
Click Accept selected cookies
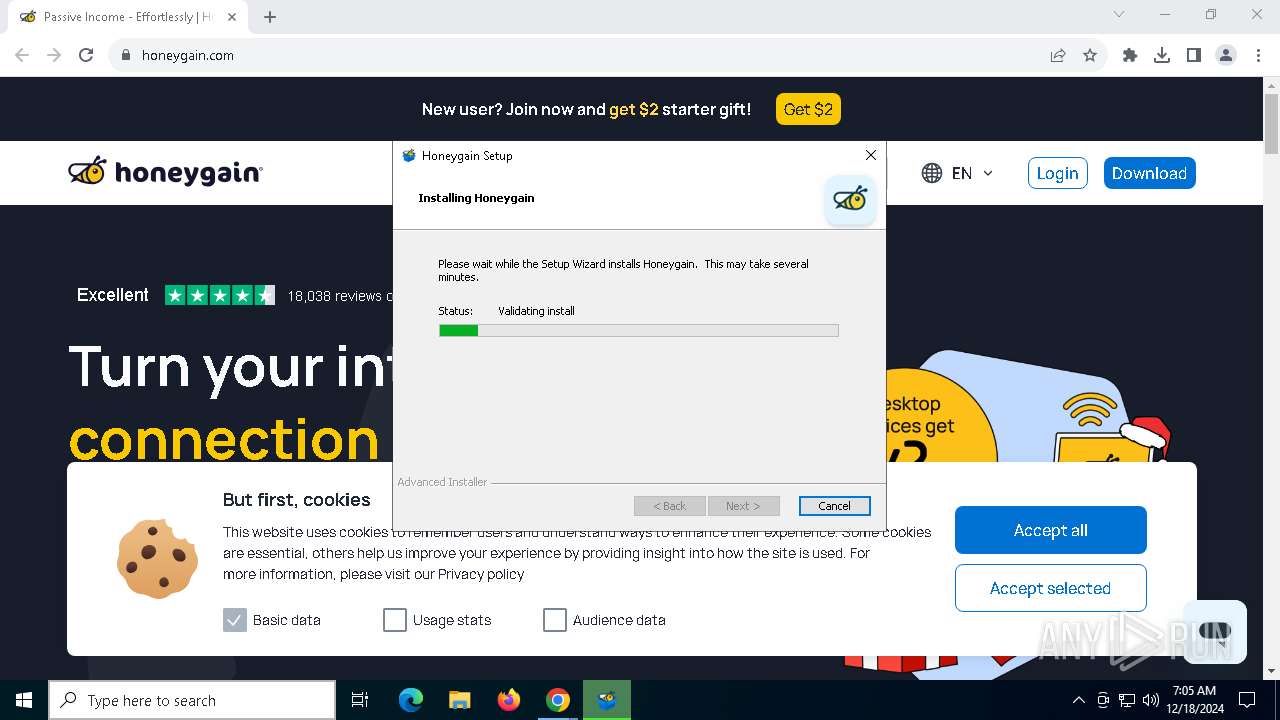point(1050,588)
